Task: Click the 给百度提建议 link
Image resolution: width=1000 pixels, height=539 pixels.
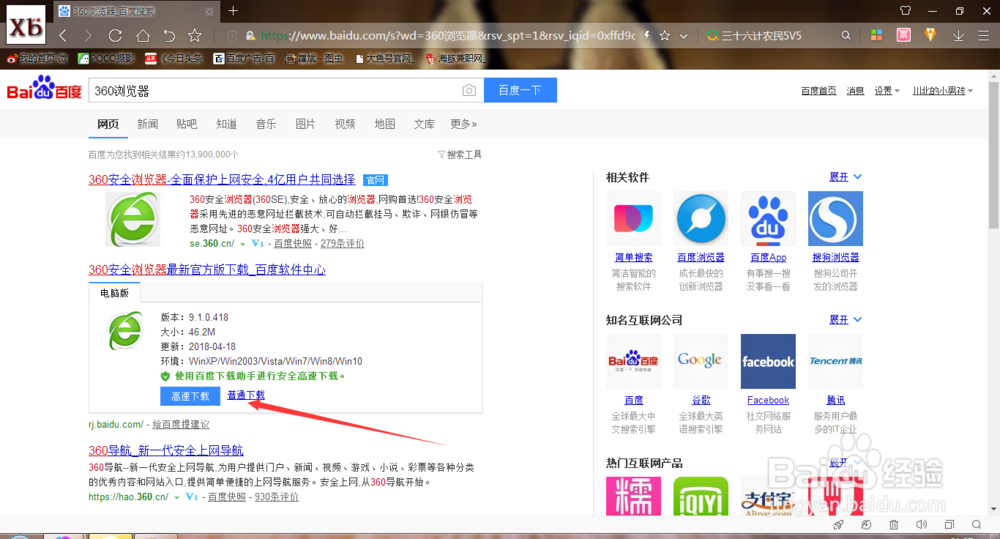Action: (x=180, y=424)
